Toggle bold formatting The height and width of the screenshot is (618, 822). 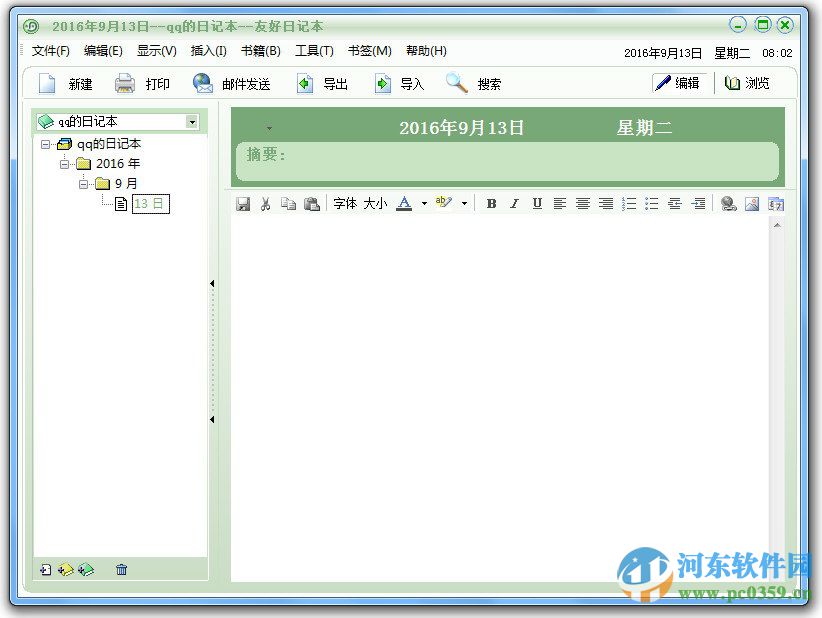(491, 203)
